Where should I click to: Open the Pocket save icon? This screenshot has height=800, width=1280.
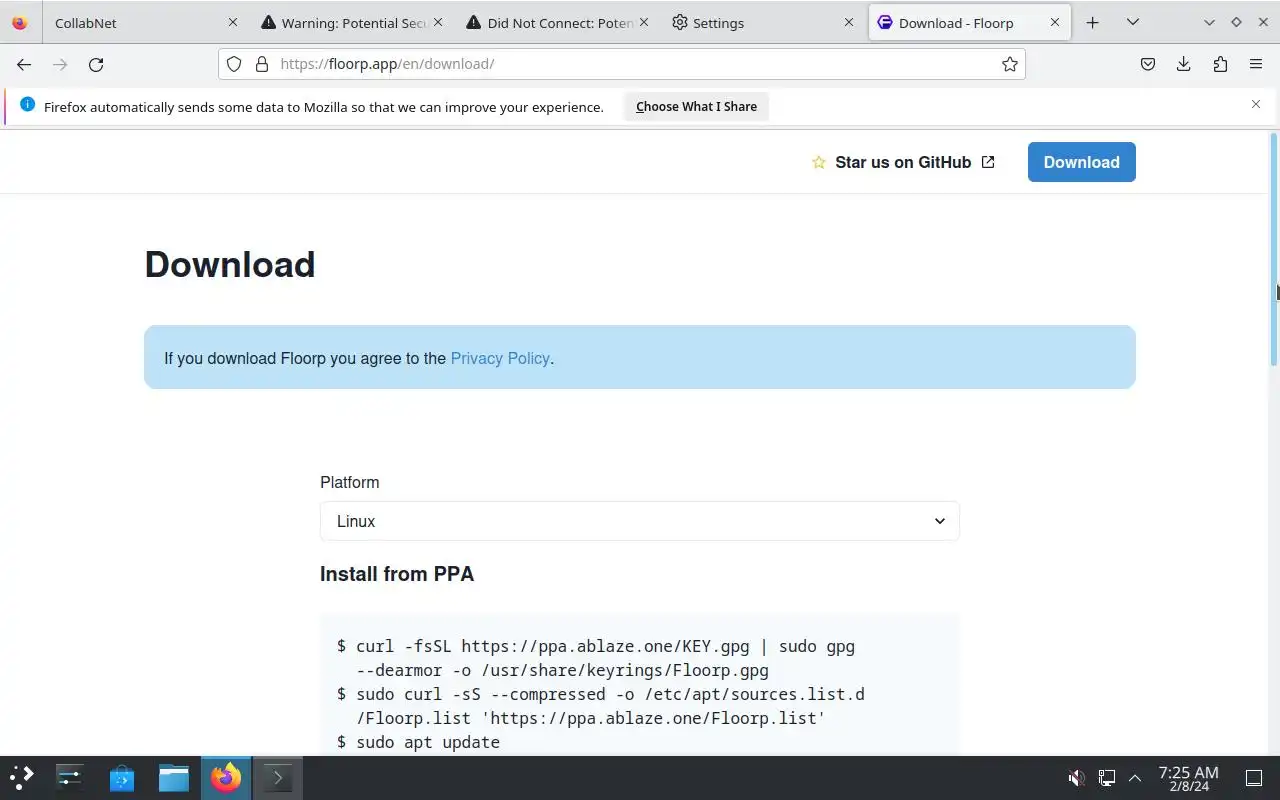(1148, 64)
